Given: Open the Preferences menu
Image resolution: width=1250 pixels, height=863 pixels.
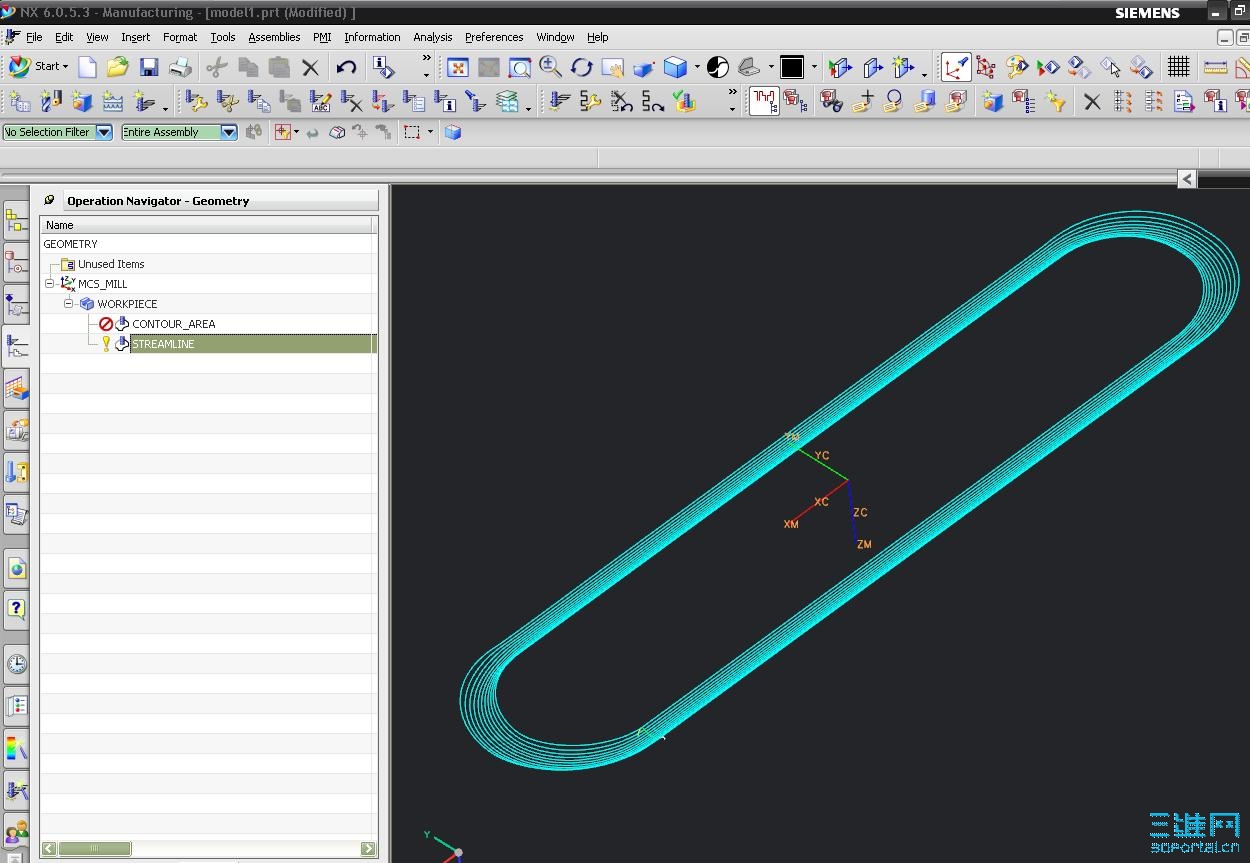Looking at the screenshot, I should (x=494, y=37).
